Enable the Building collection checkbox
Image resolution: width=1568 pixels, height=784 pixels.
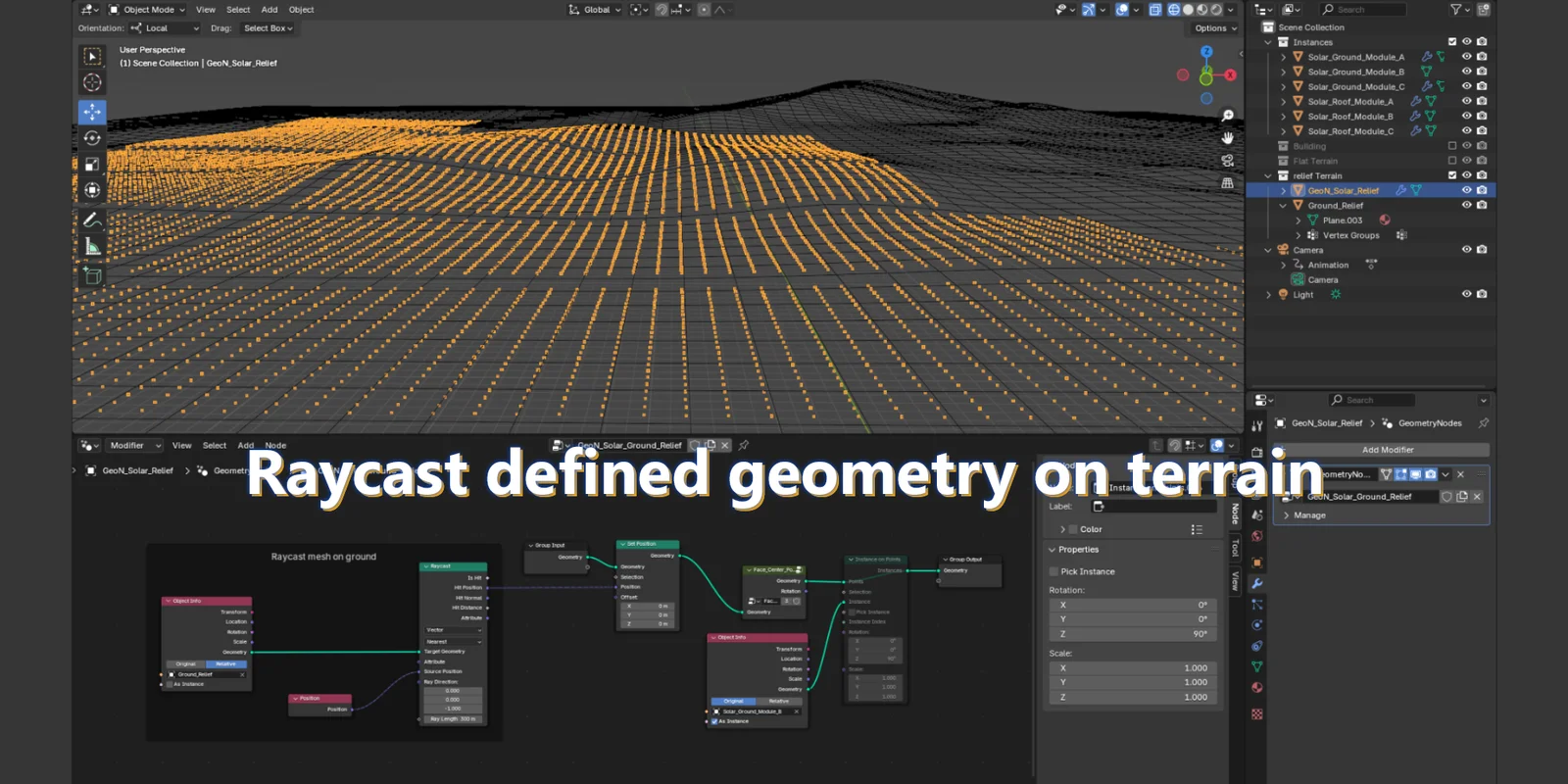coord(1452,146)
